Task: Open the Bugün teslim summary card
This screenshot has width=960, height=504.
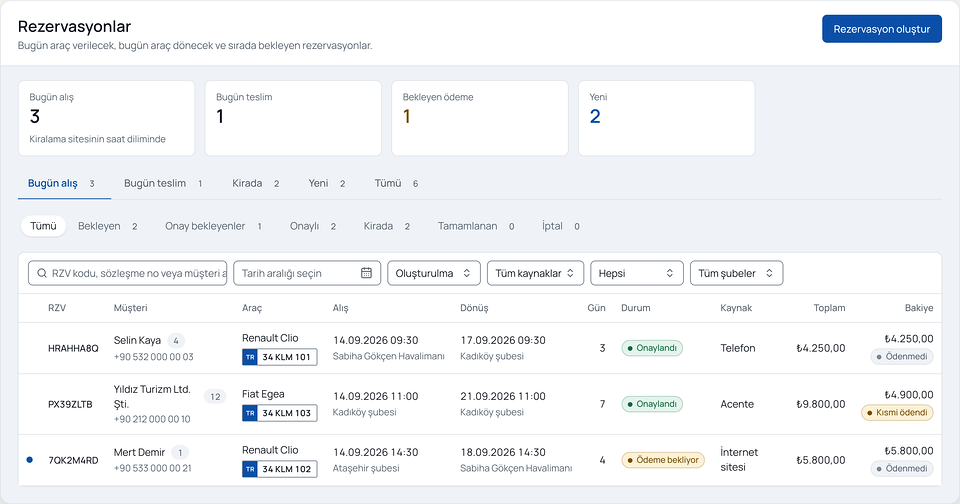Action: click(x=293, y=118)
